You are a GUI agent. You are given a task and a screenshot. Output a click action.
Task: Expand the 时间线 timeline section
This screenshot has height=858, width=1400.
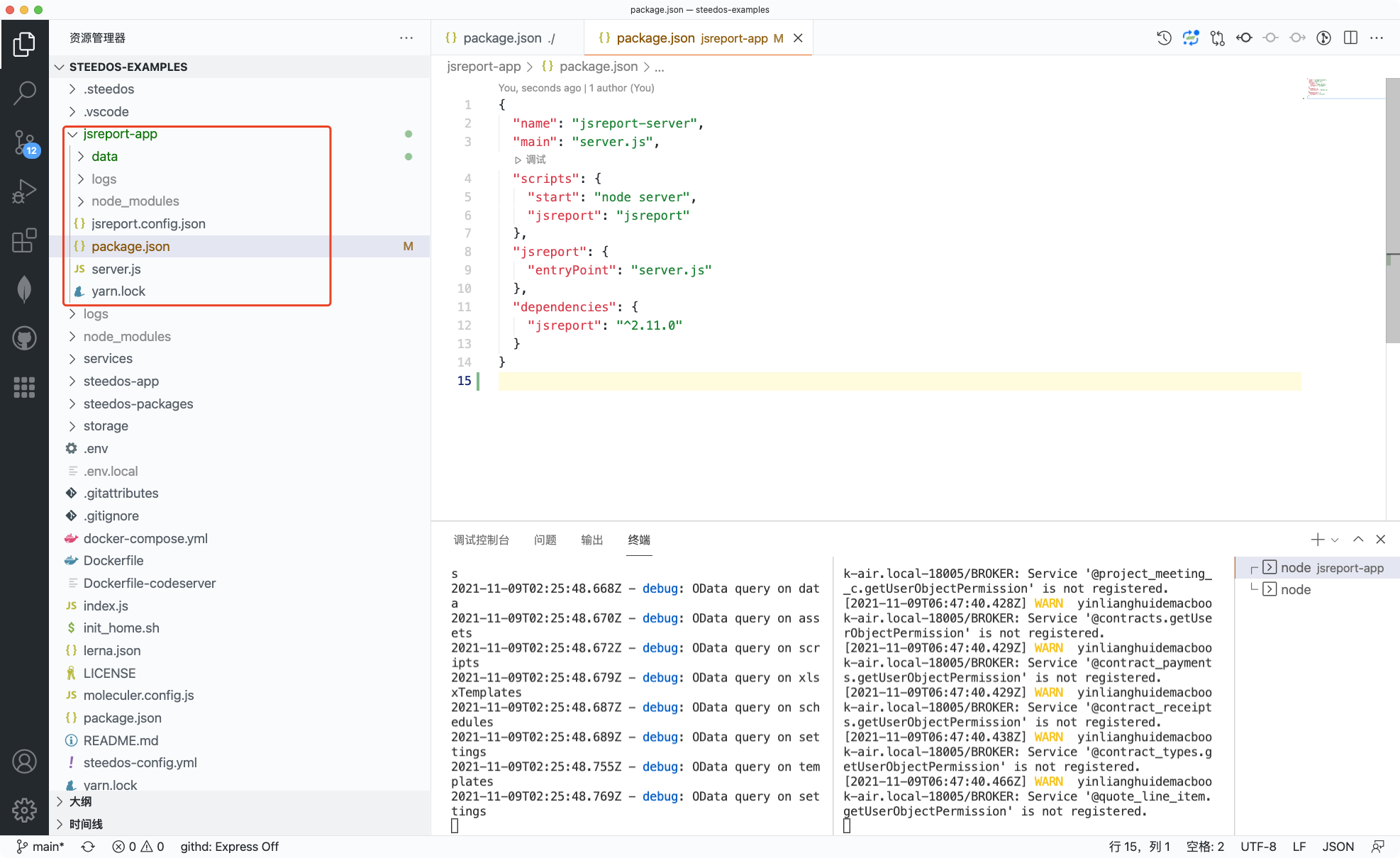coord(240,825)
